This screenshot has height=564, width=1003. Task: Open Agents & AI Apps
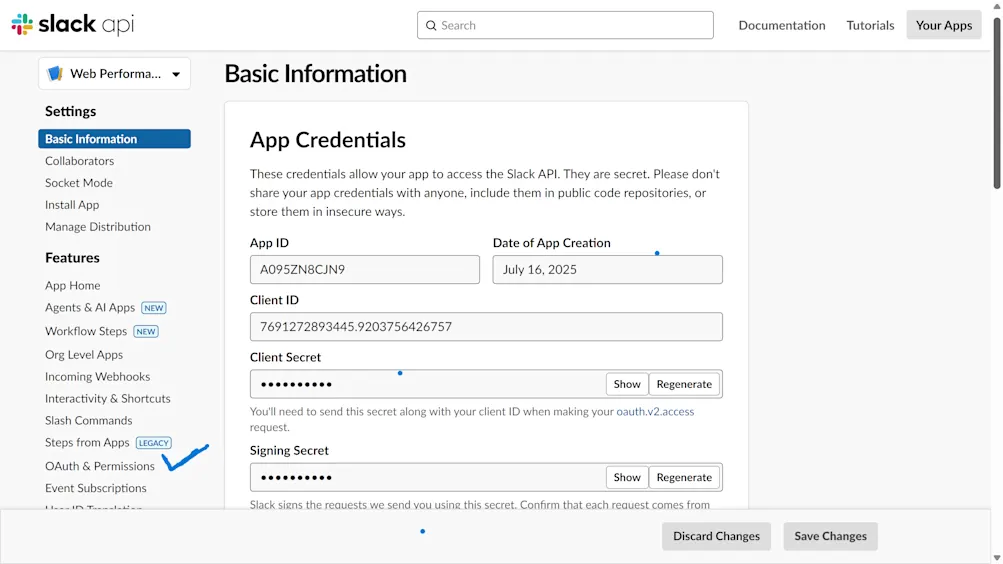tap(90, 307)
